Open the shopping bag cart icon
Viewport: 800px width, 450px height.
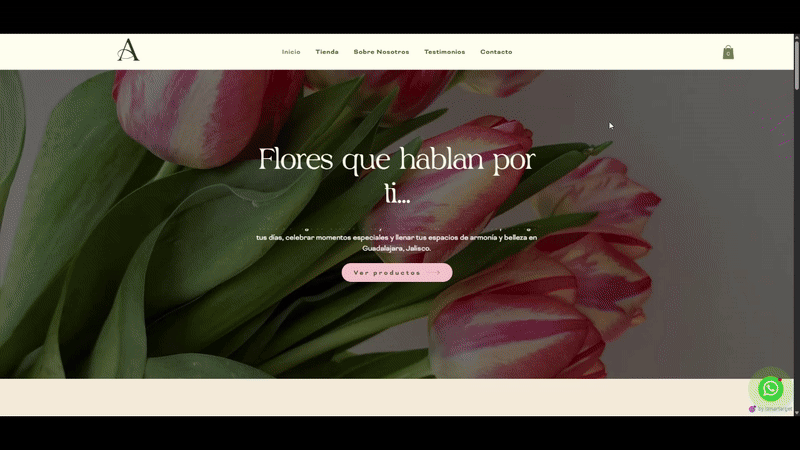click(728, 52)
